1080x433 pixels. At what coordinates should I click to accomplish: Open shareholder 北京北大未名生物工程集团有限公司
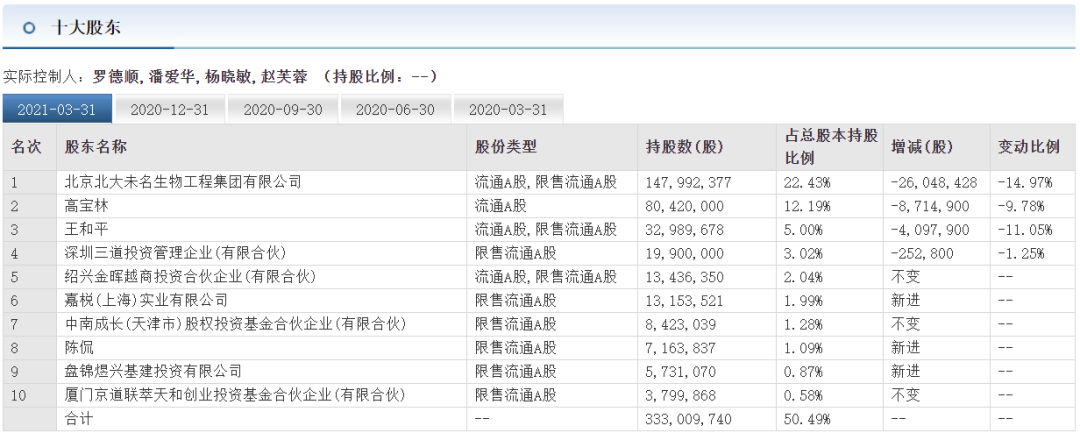point(182,182)
